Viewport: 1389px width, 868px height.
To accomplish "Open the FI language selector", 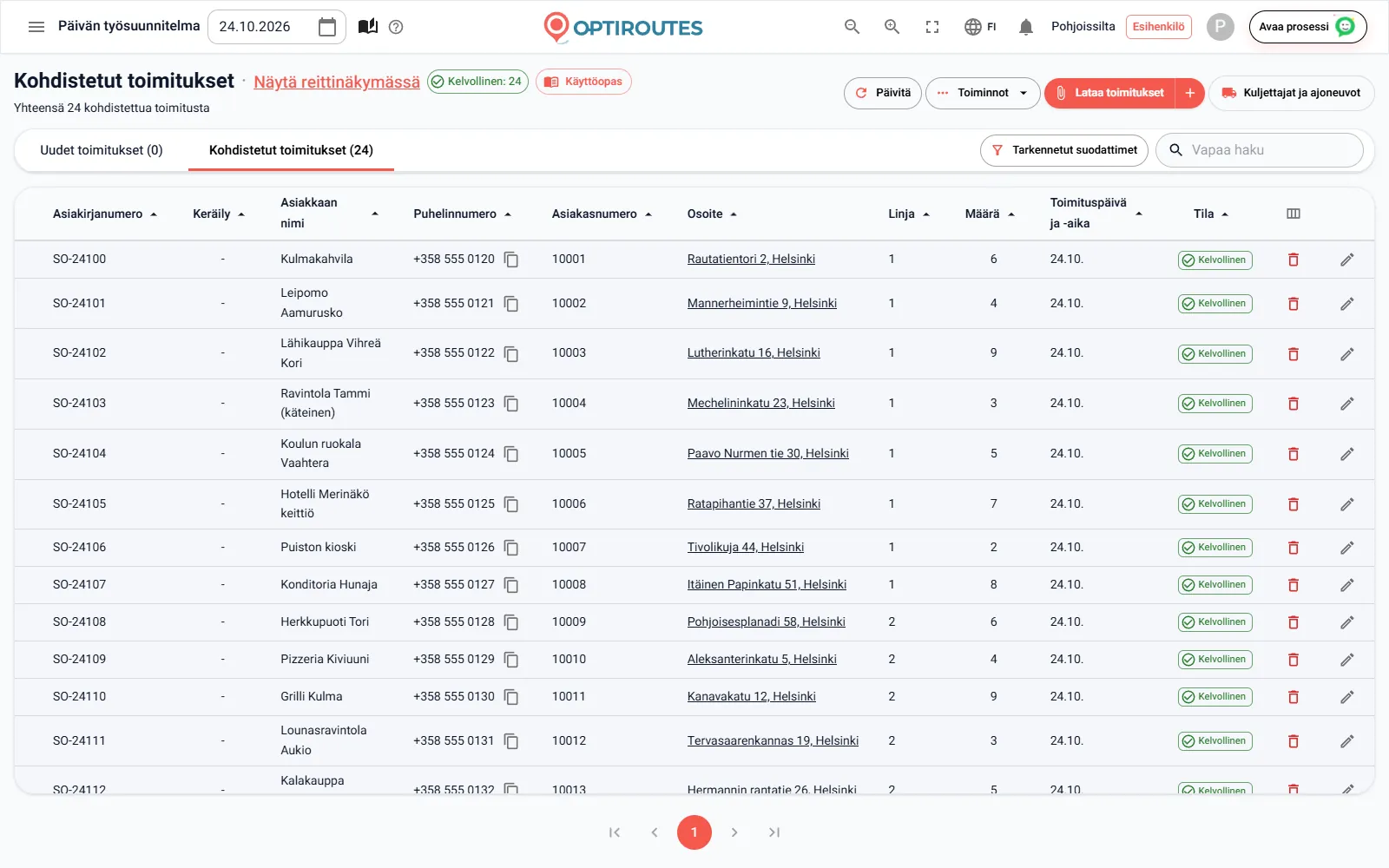I will pos(980,27).
